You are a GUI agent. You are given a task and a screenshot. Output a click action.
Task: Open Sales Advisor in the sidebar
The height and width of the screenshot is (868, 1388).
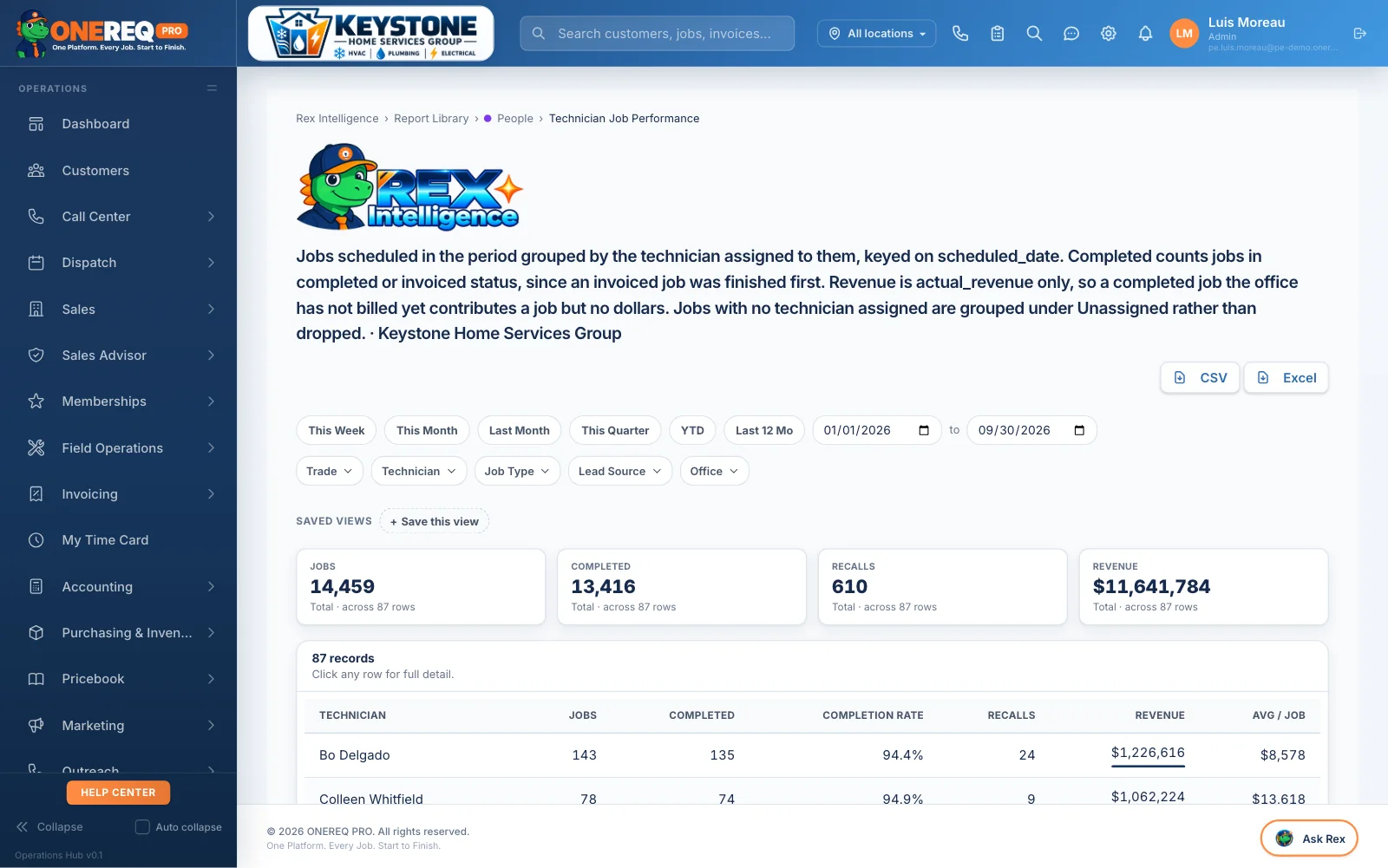pyautogui.click(x=118, y=356)
